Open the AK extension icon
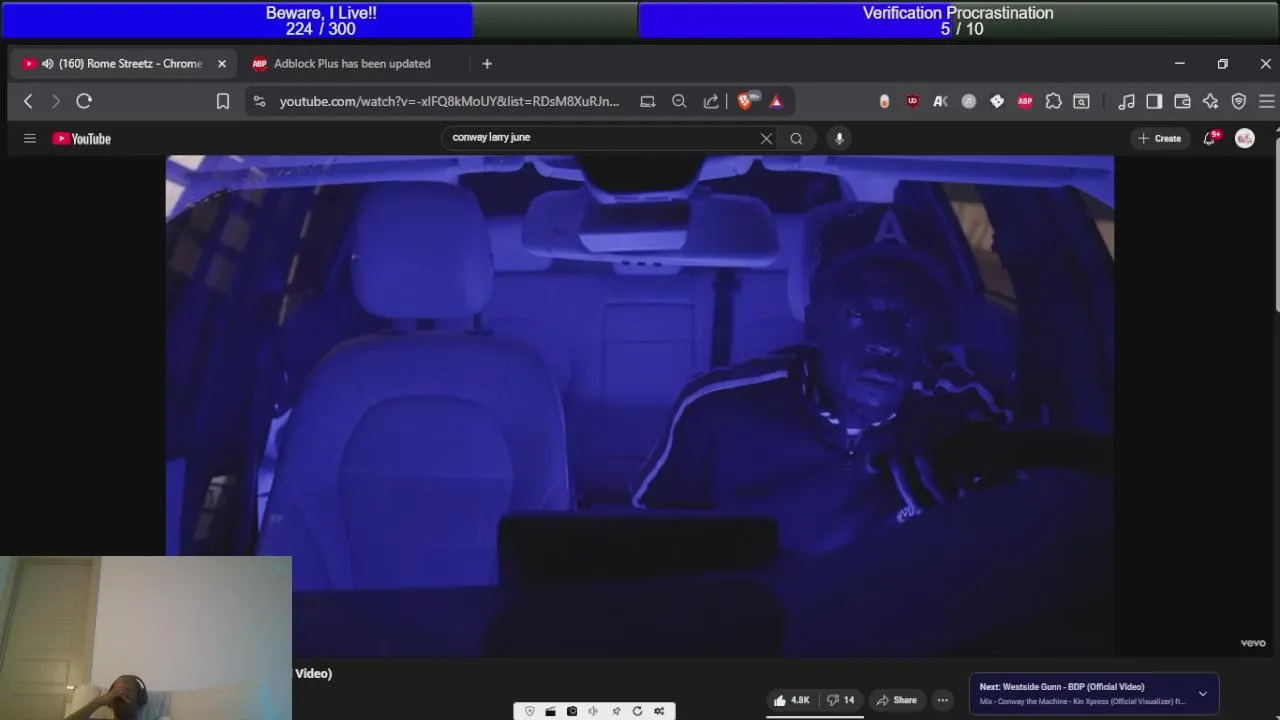Viewport: 1280px width, 720px height. pos(940,101)
